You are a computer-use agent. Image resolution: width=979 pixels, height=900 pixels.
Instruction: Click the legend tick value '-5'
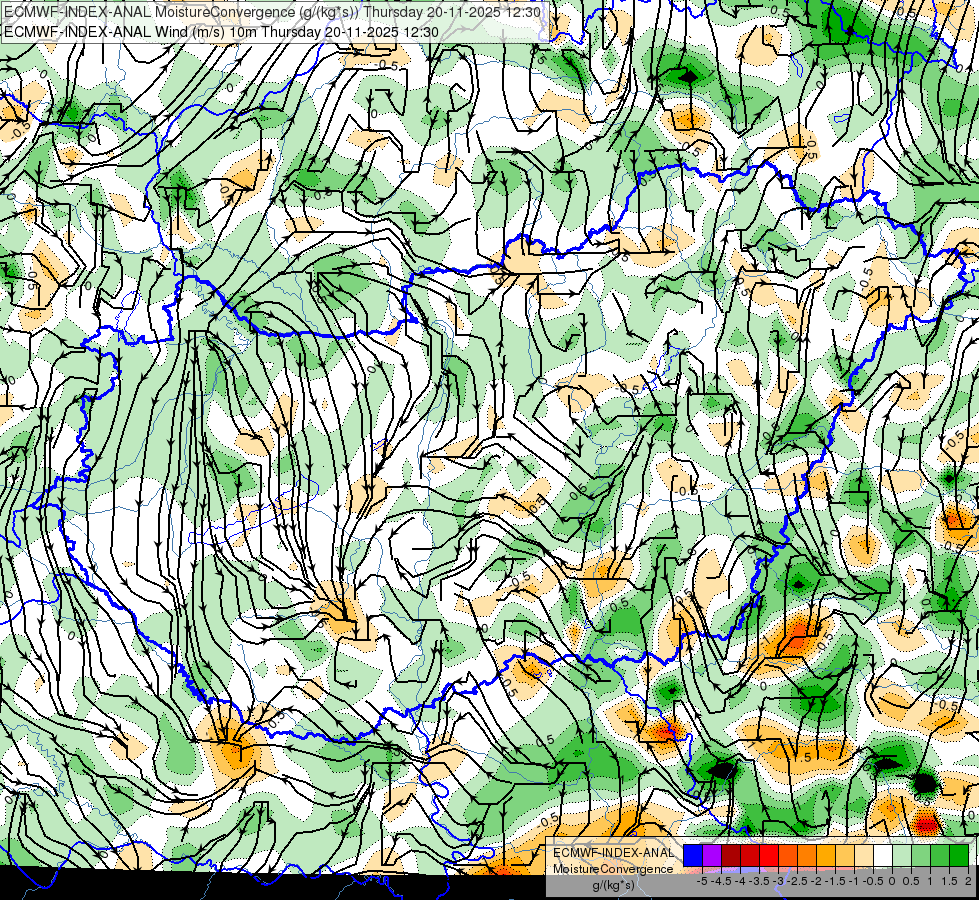(702, 881)
